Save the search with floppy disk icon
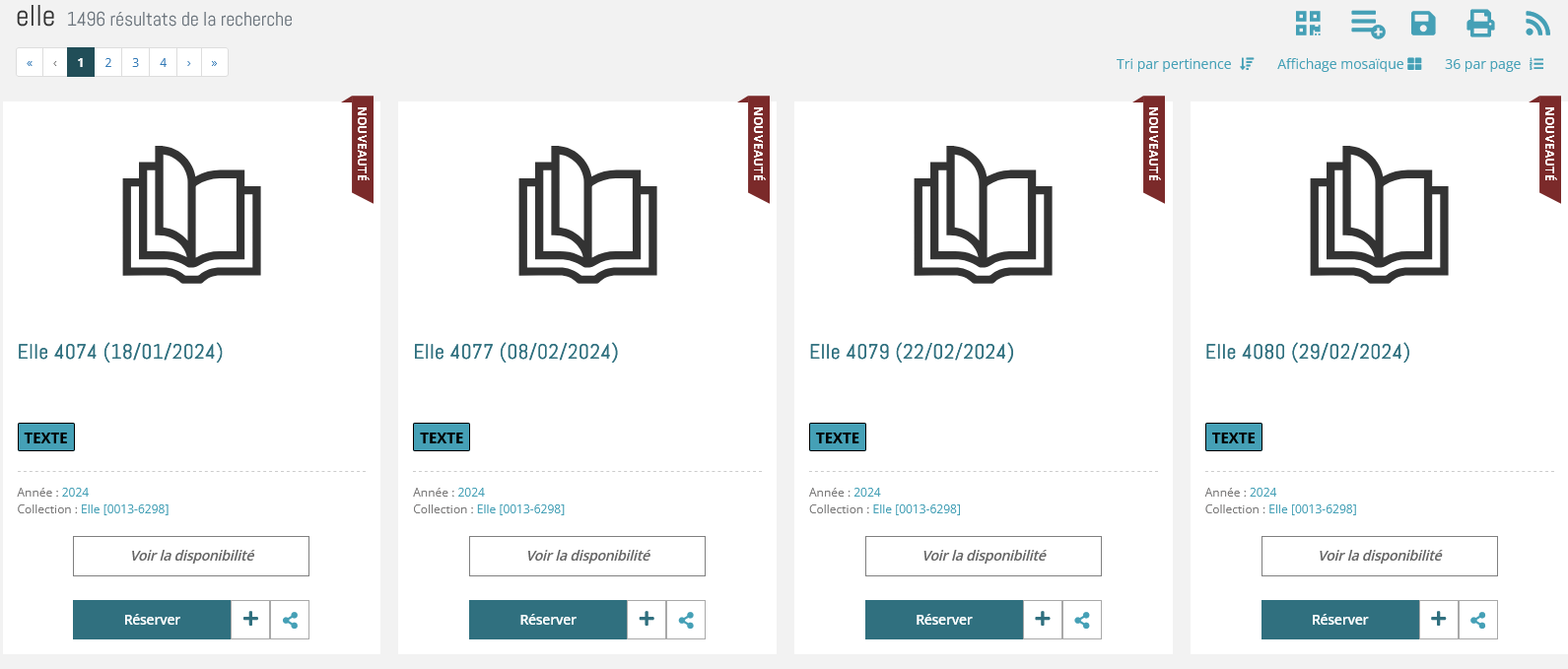 pyautogui.click(x=1423, y=24)
